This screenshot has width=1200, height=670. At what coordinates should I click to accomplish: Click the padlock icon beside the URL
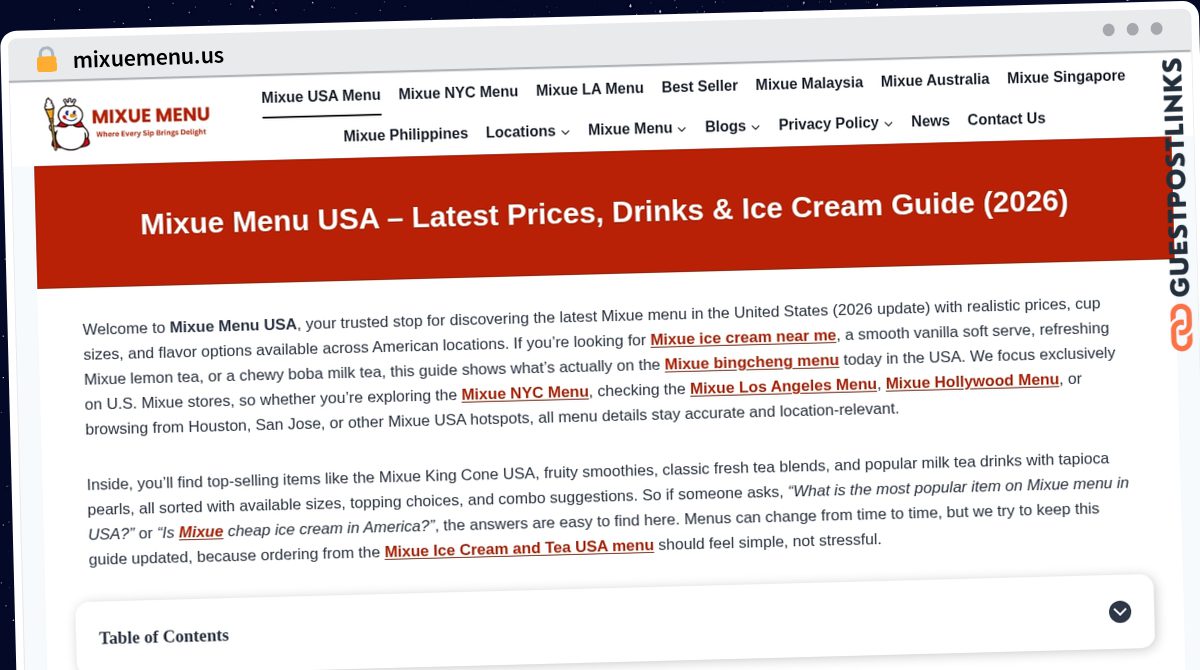click(x=46, y=59)
